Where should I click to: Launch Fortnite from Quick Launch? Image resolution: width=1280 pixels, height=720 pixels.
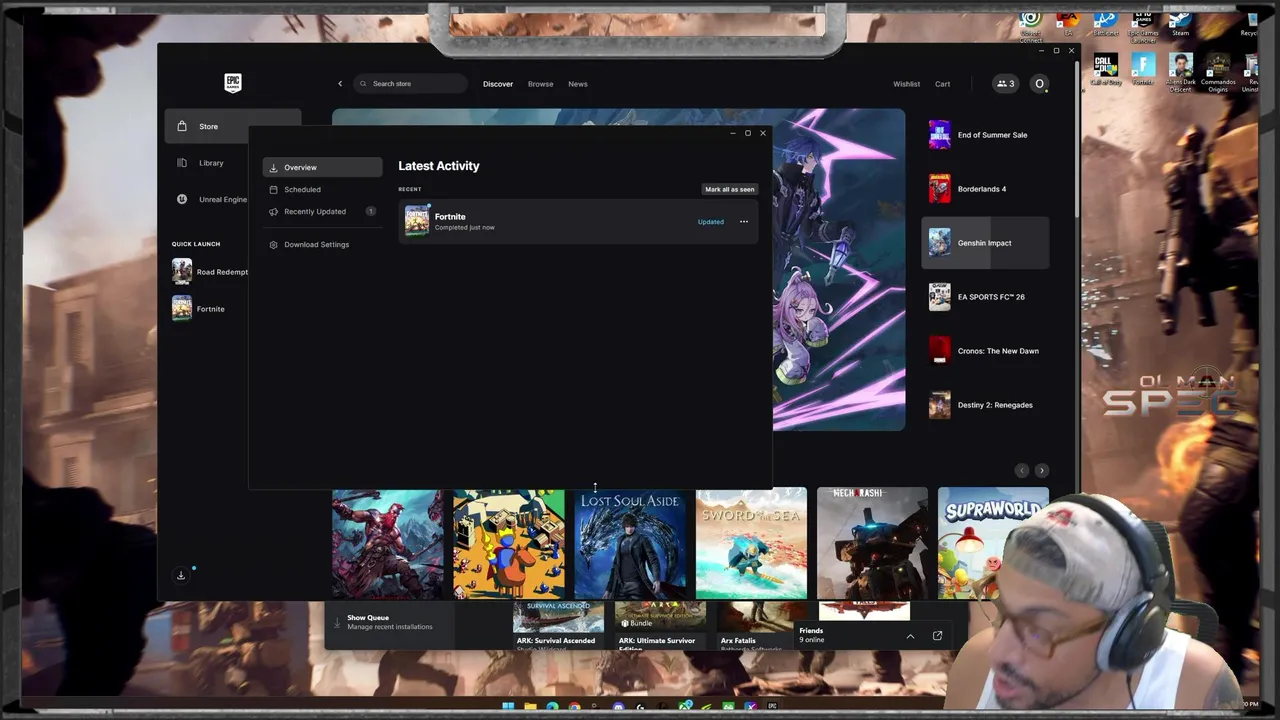pyautogui.click(x=198, y=309)
